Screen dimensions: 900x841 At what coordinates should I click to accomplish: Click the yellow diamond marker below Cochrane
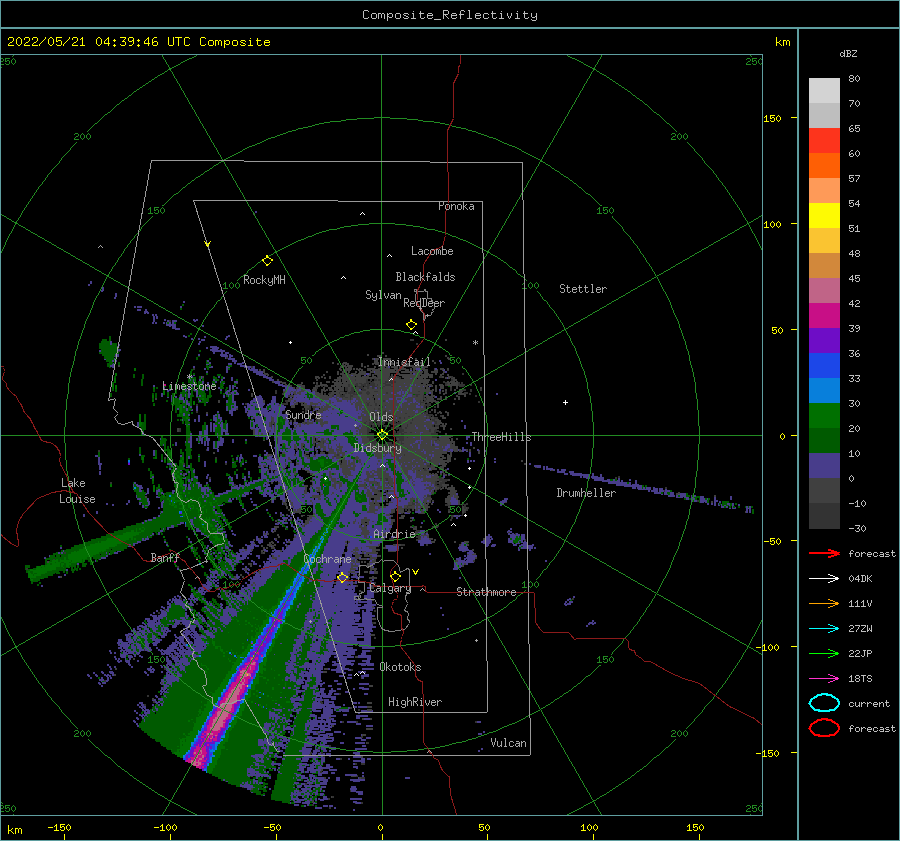pyautogui.click(x=342, y=577)
